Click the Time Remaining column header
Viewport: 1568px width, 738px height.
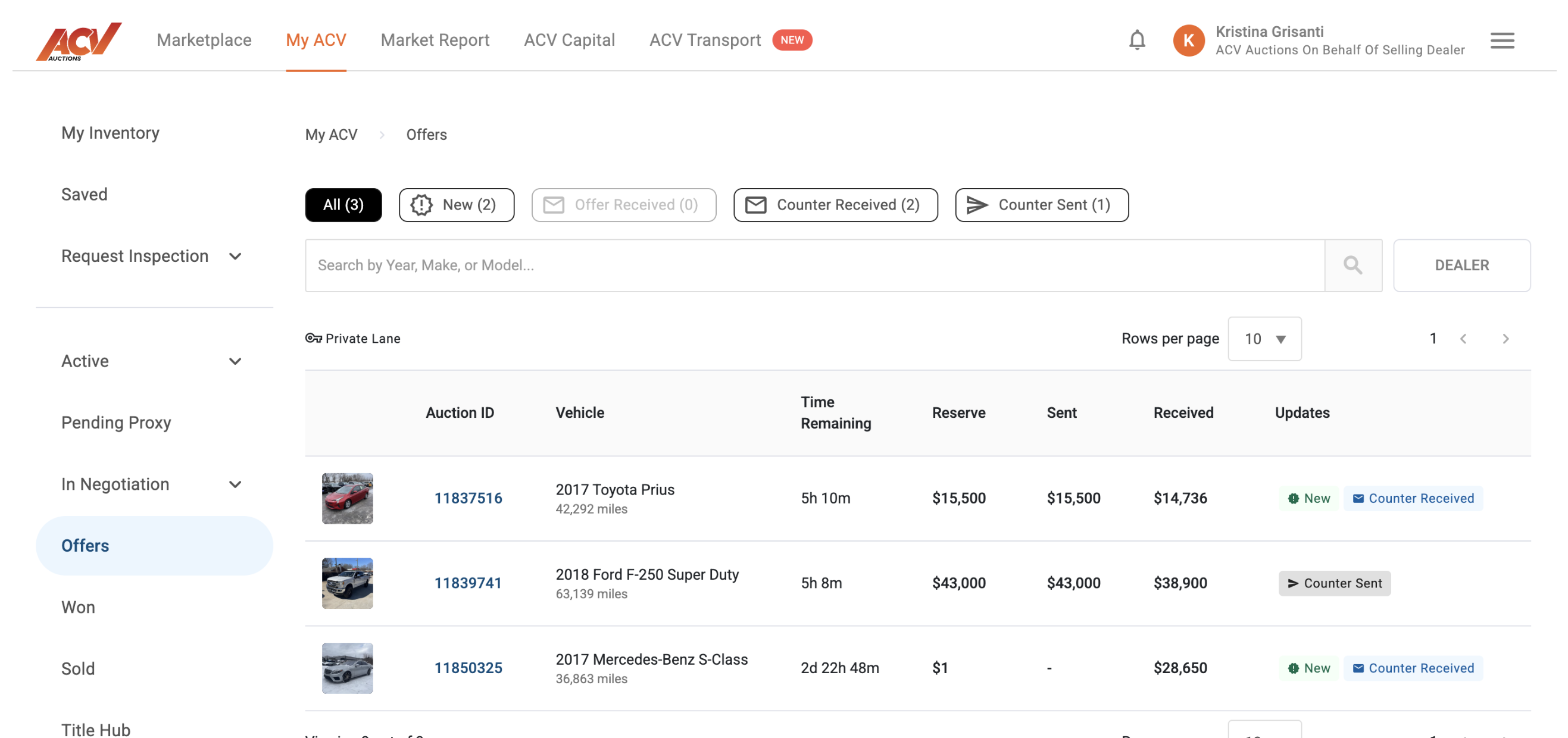tap(836, 412)
